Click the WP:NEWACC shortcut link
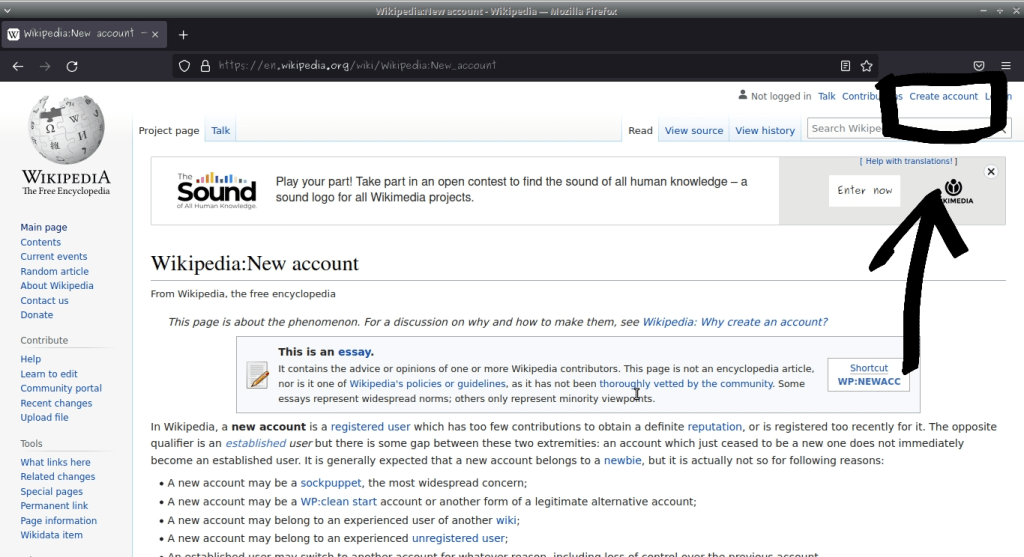 [x=868, y=382]
